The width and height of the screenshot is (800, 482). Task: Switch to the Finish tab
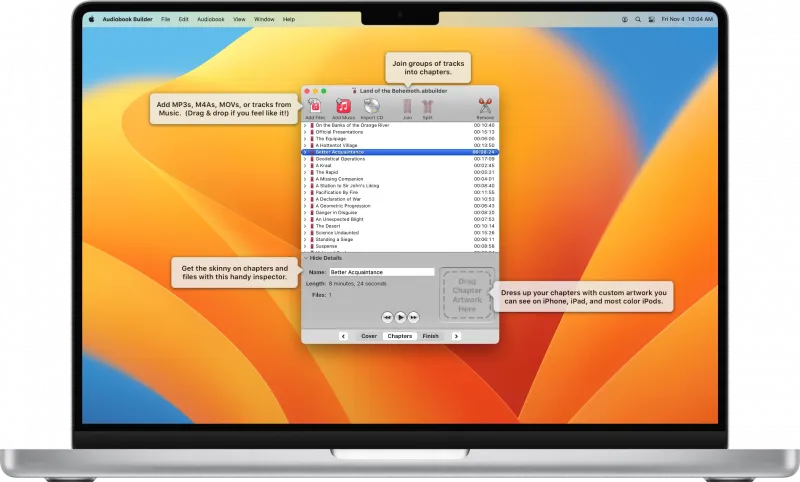click(431, 336)
